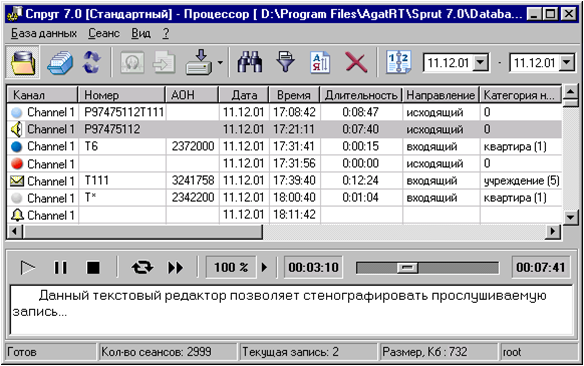Sort by Номер column header

click(121, 95)
